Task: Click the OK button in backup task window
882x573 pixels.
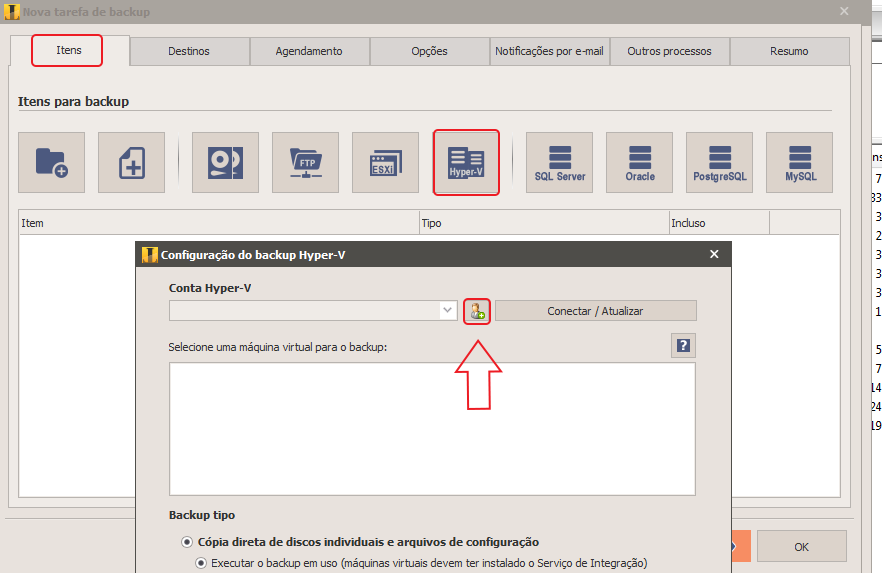Action: (x=802, y=547)
